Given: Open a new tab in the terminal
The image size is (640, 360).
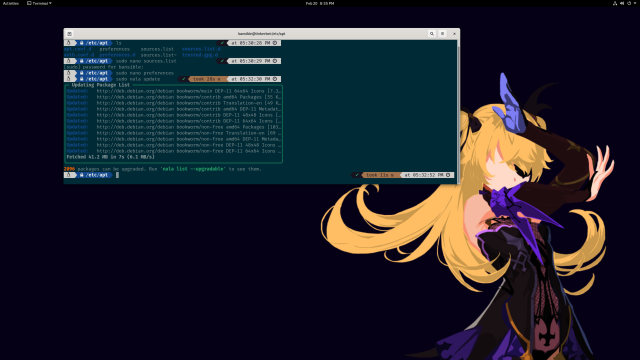Looking at the screenshot, I should 69,34.
